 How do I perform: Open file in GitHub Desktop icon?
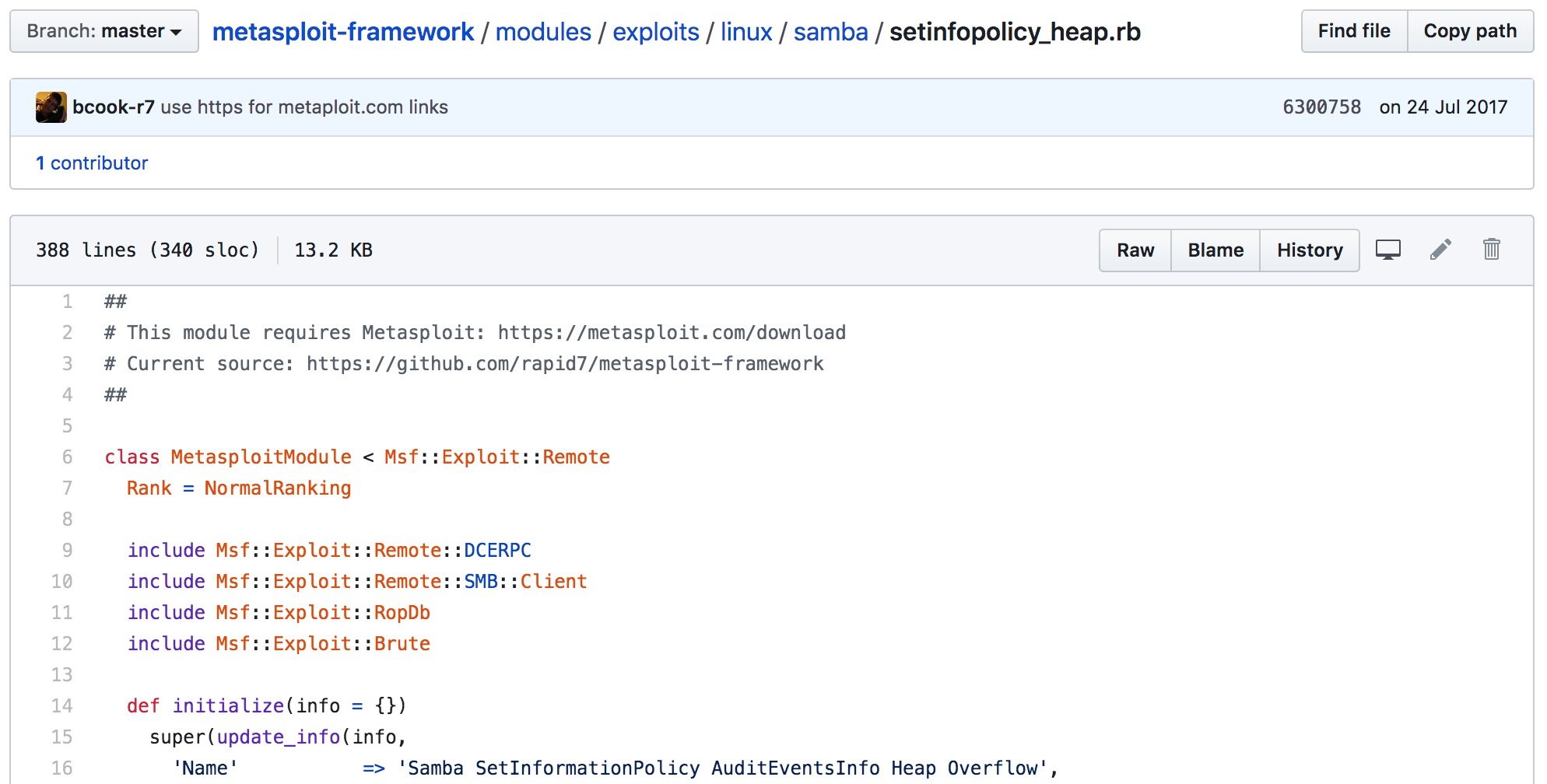tap(1387, 250)
